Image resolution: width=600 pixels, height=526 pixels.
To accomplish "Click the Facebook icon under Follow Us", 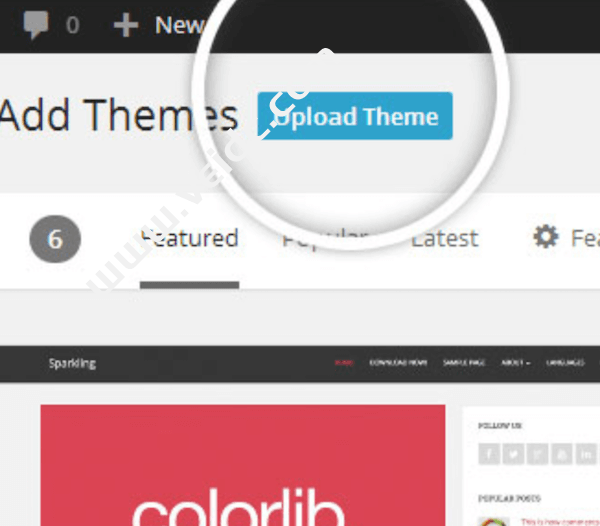I will [x=489, y=454].
